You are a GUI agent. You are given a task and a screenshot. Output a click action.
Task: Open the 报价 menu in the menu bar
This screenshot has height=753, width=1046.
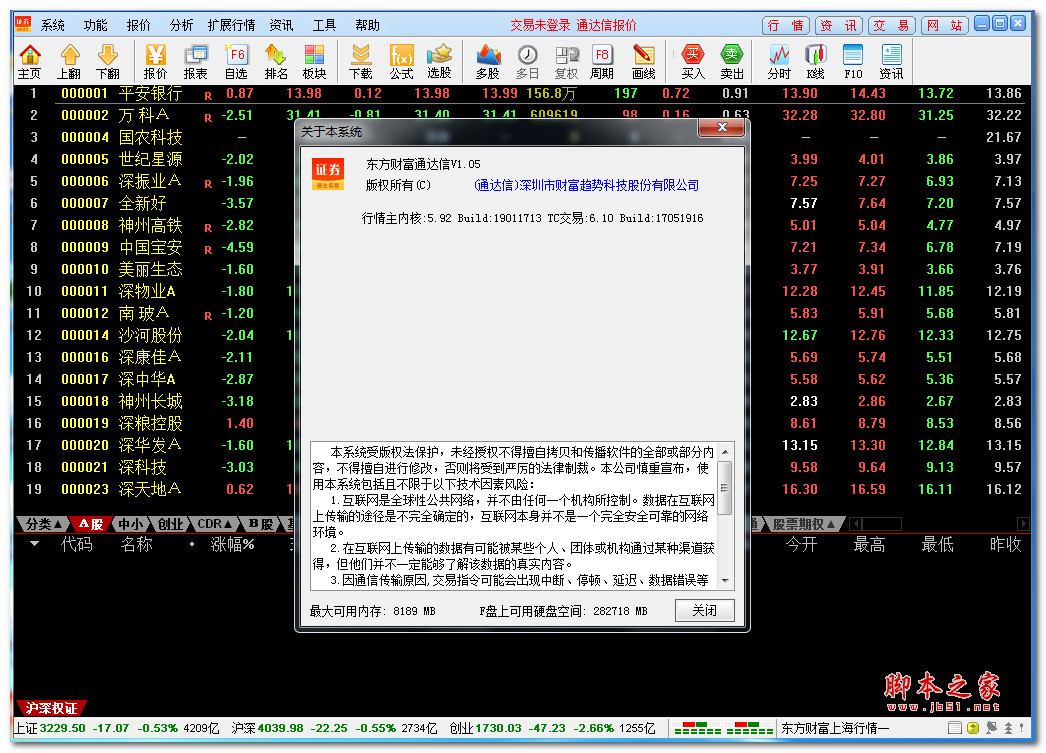pos(139,25)
